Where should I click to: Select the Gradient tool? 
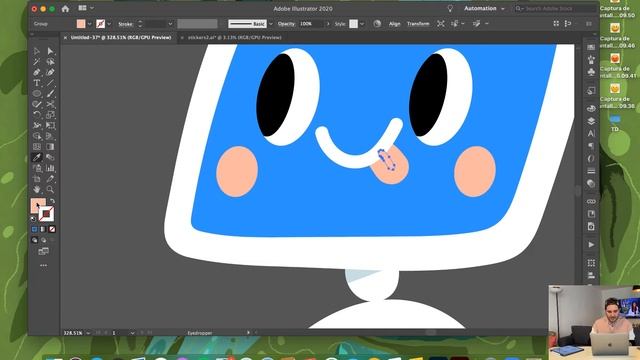[50, 147]
